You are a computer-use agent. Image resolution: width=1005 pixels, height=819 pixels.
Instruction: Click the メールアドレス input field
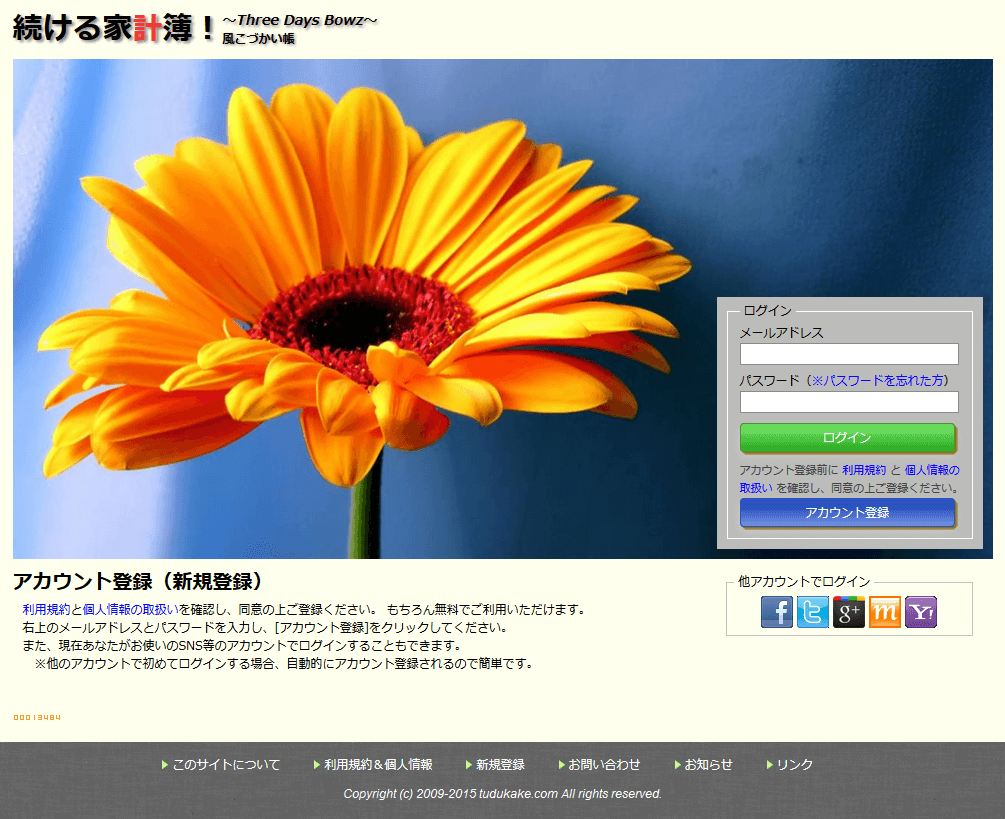coord(848,354)
